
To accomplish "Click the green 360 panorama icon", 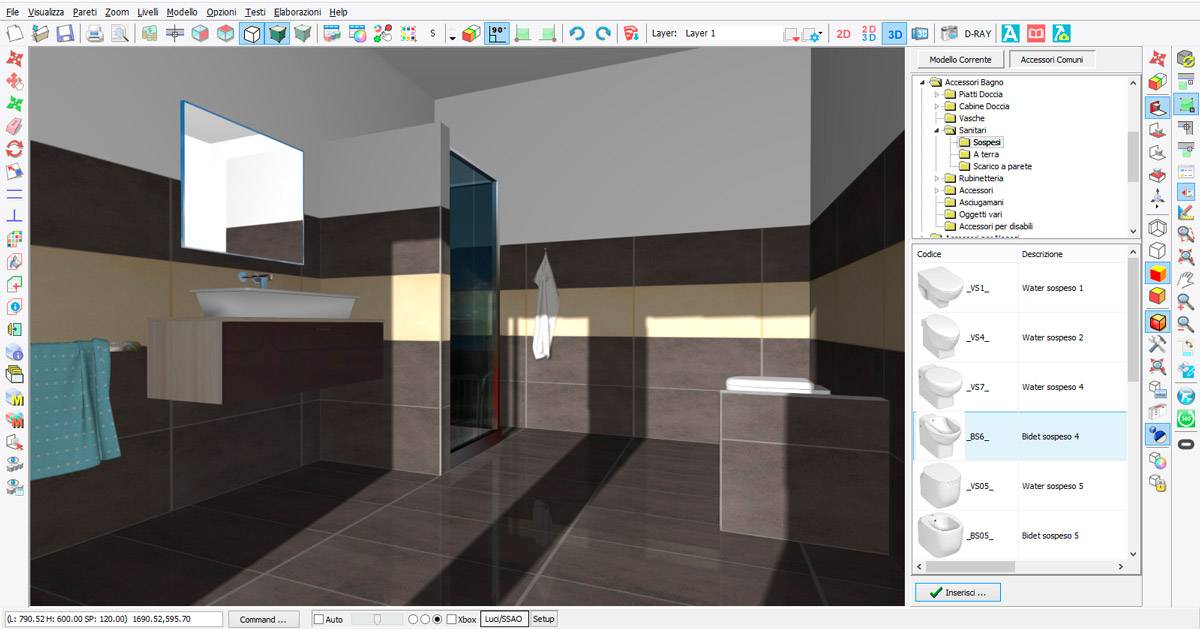I will pyautogui.click(x=1186, y=419).
